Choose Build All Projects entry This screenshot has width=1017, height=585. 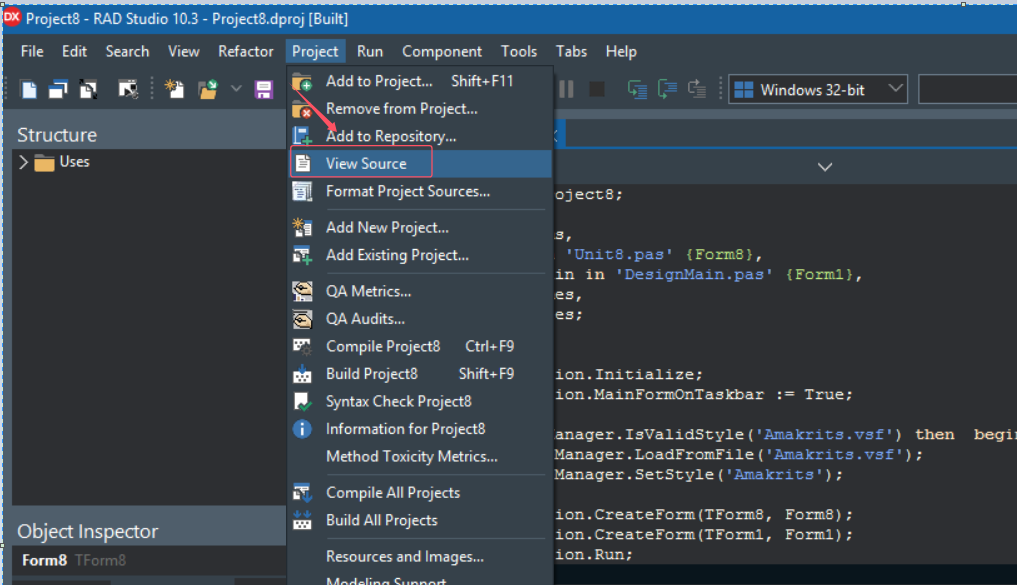(420, 520)
